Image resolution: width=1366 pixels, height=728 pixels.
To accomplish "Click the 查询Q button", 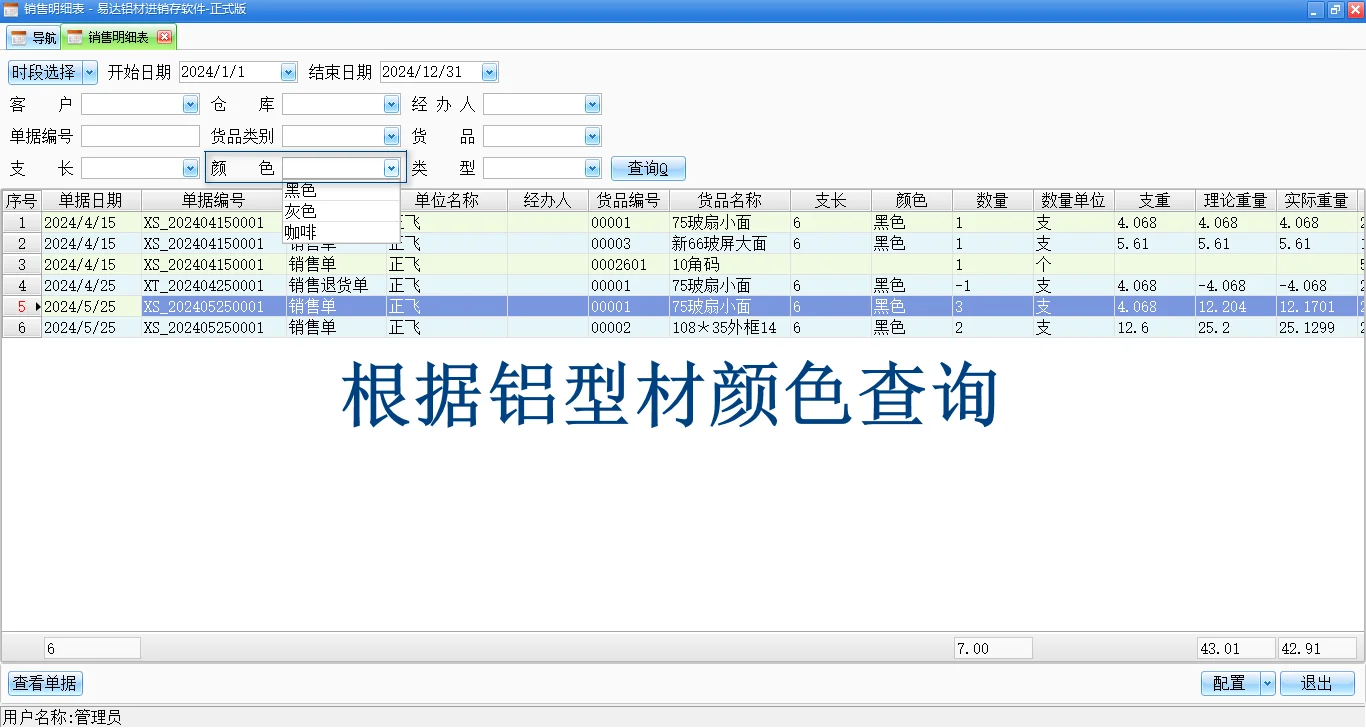I will click(x=648, y=167).
